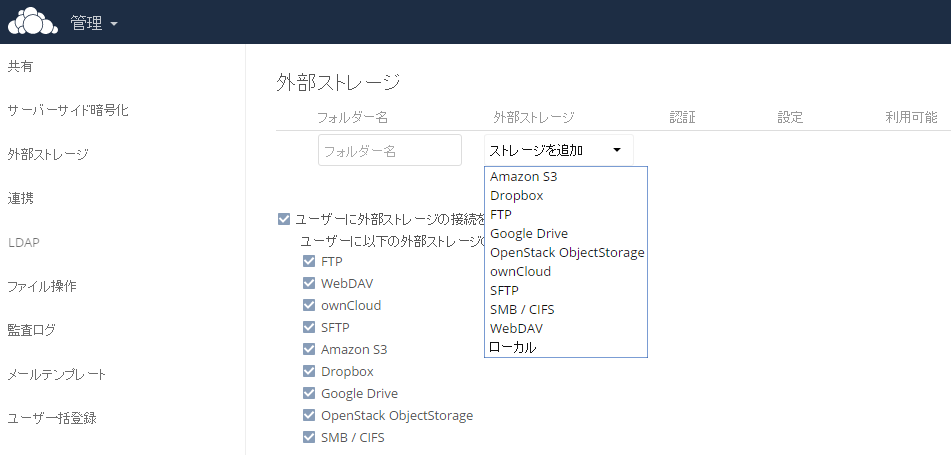Viewport: 951px width, 455px height.
Task: Open the 連携 sidebar entry
Action: tap(20, 198)
